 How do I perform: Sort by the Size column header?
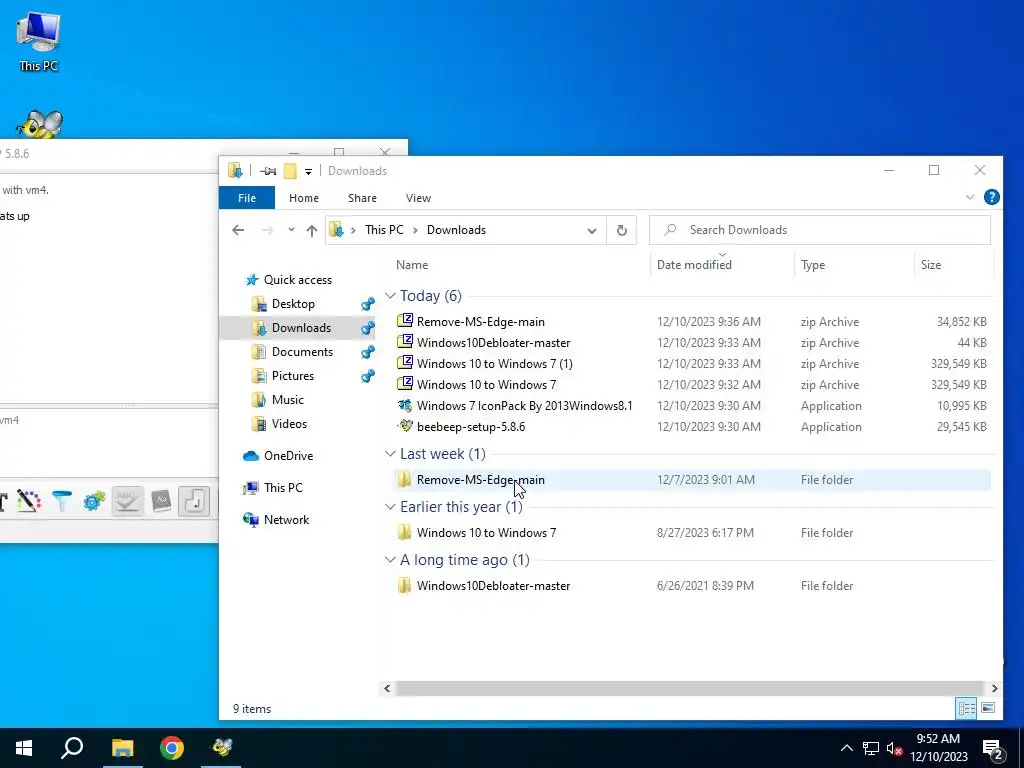click(x=931, y=264)
